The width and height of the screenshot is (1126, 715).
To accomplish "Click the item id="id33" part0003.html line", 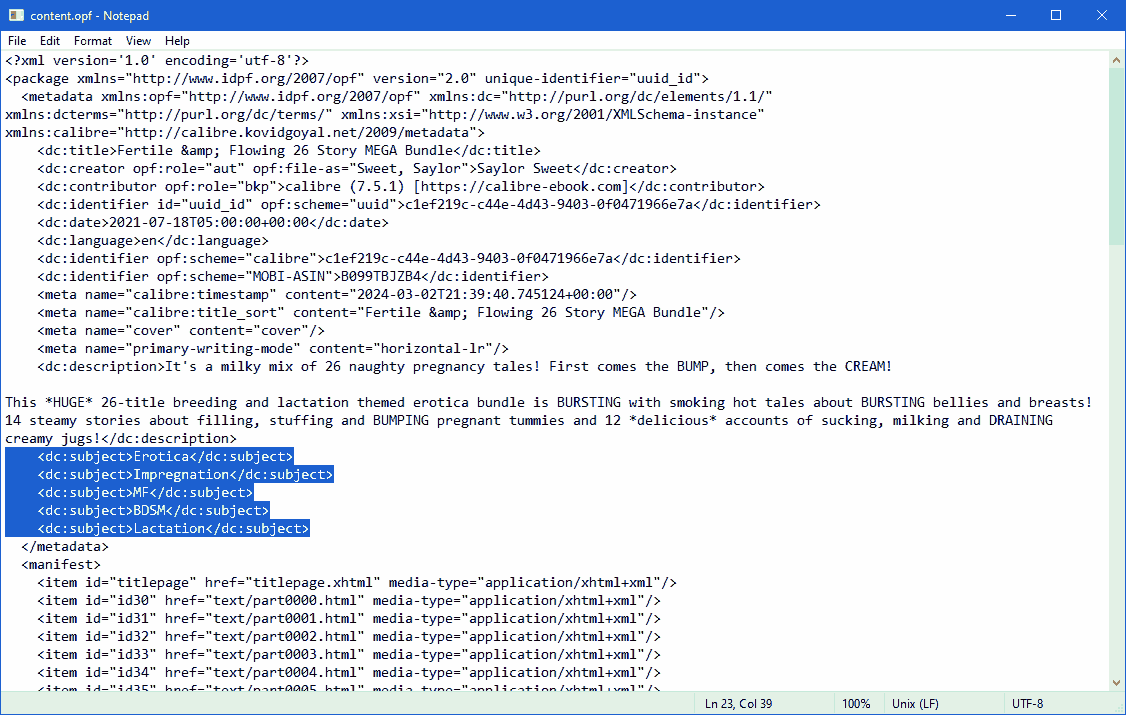I will [349, 654].
